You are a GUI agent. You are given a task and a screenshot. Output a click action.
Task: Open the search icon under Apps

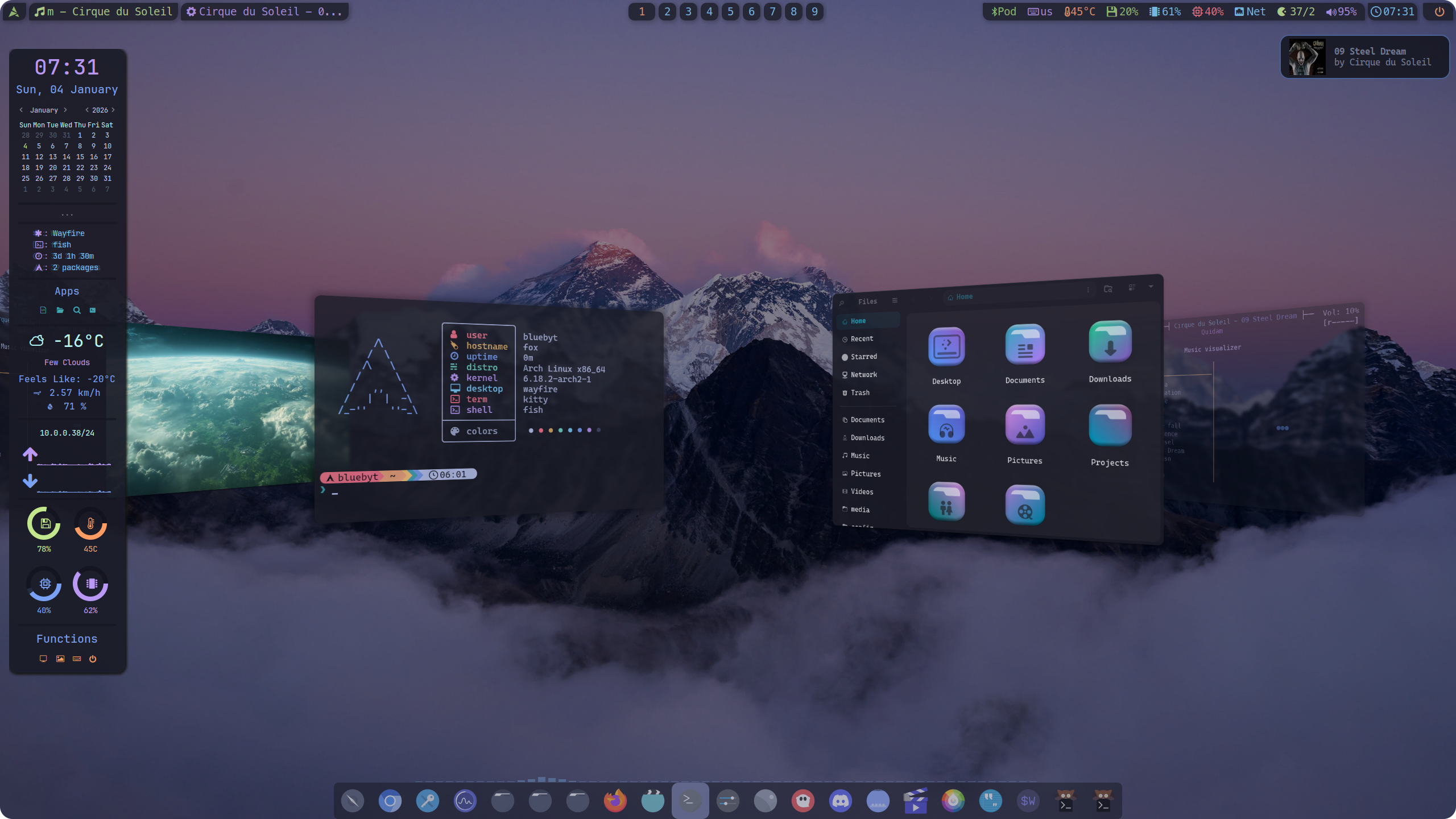pos(77,310)
